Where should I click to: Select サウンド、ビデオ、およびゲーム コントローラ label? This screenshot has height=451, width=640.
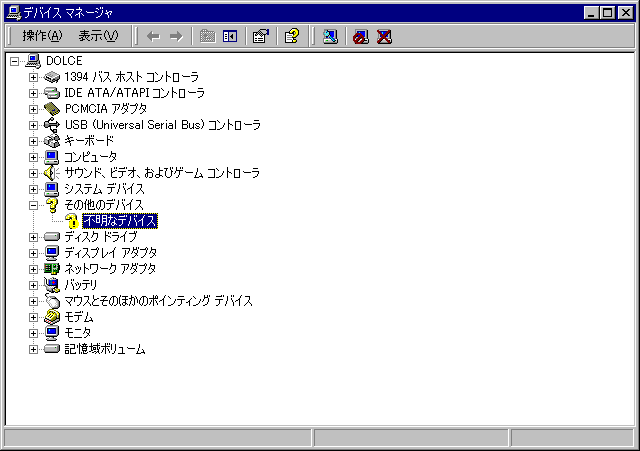pyautogui.click(x=162, y=173)
